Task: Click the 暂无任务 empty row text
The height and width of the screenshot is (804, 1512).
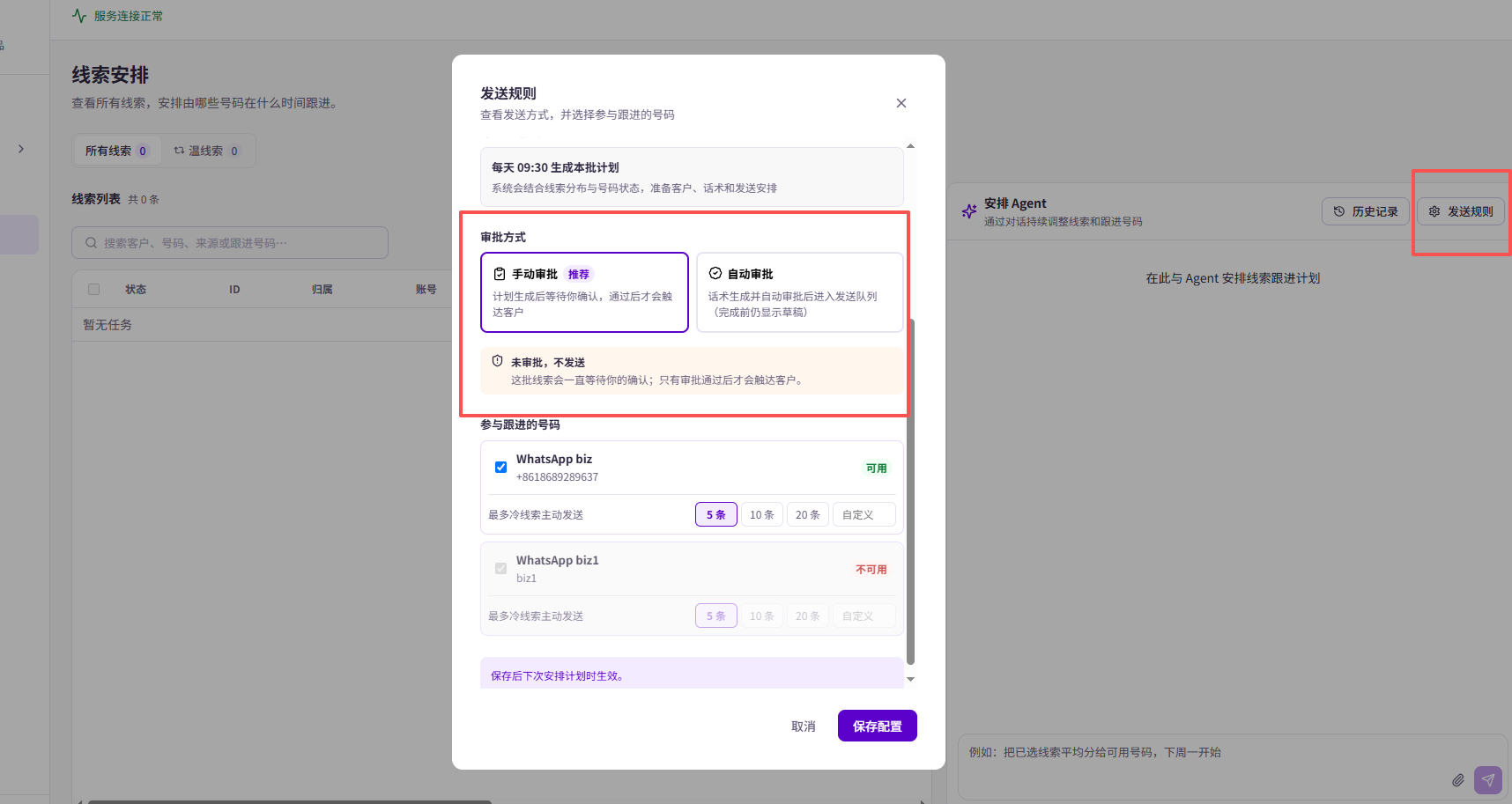Action: coord(107,325)
